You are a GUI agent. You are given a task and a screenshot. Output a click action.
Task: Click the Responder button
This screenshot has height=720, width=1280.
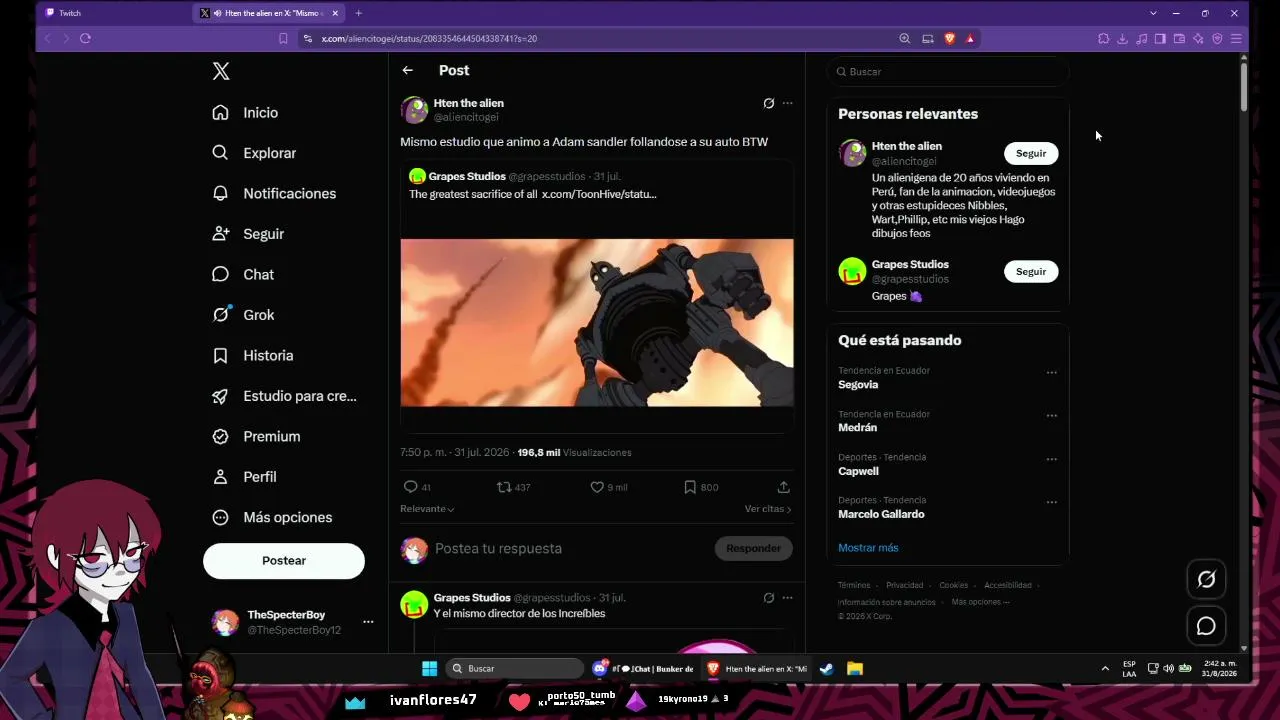point(753,548)
